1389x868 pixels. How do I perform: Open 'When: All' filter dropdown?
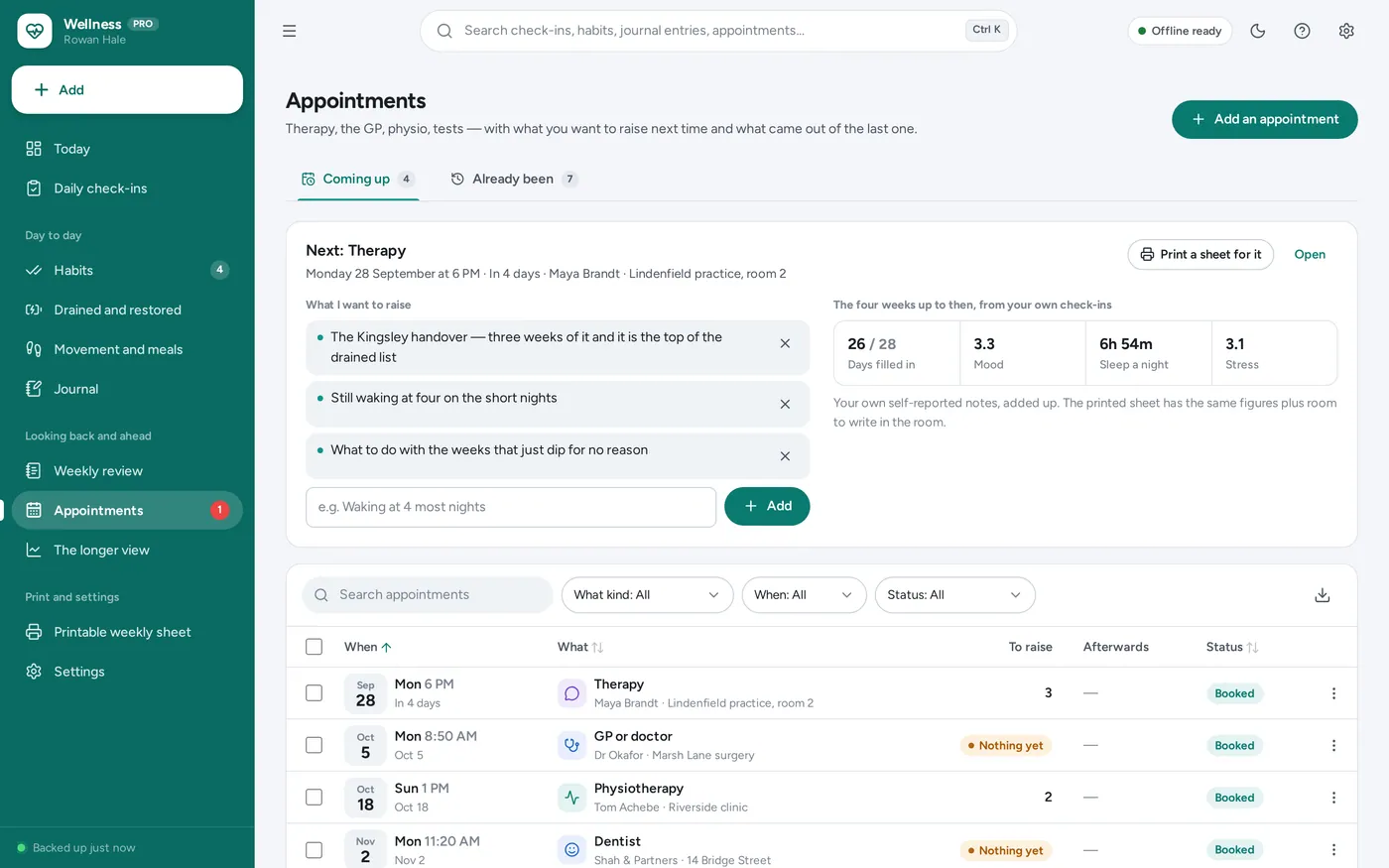click(804, 595)
